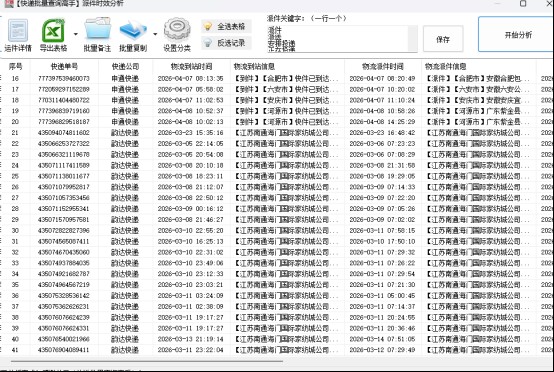Click the 全选表格 button
The height and width of the screenshot is (372, 554).
click(x=226, y=26)
